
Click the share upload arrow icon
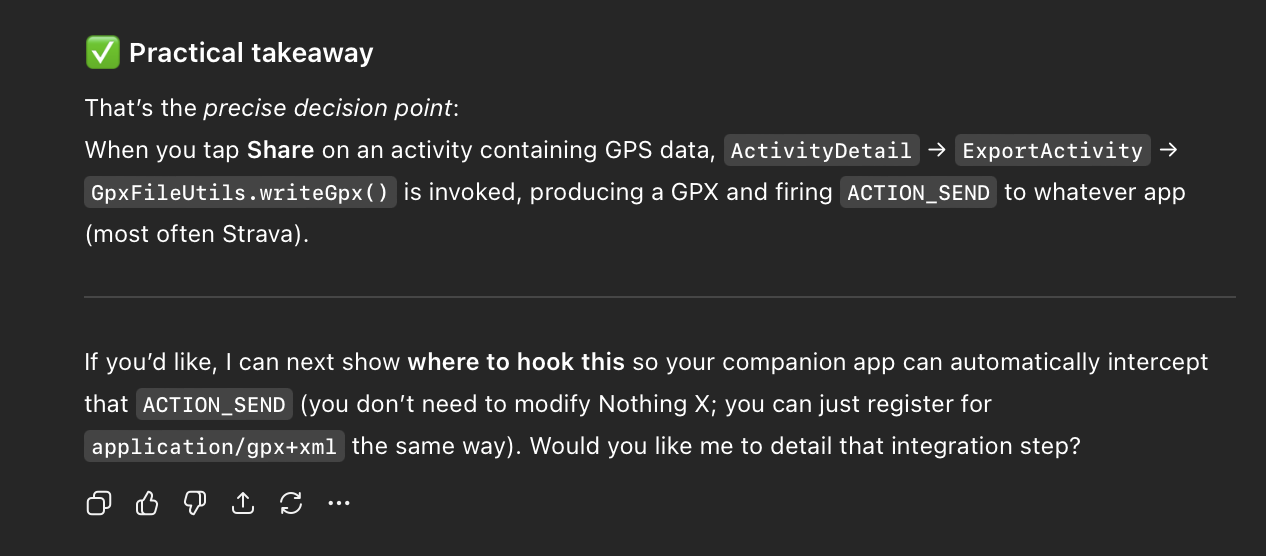pos(243,503)
